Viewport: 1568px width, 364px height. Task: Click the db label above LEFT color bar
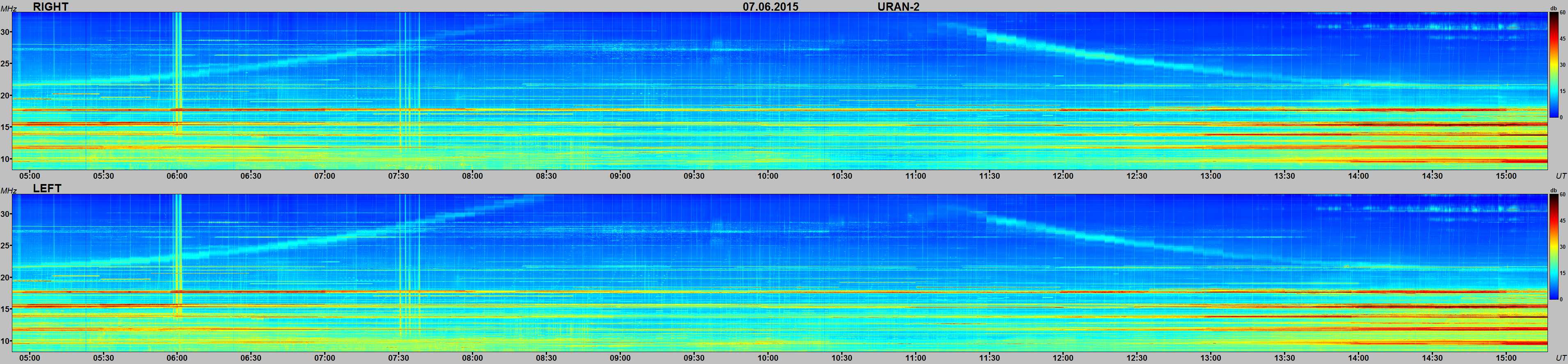(x=1553, y=191)
